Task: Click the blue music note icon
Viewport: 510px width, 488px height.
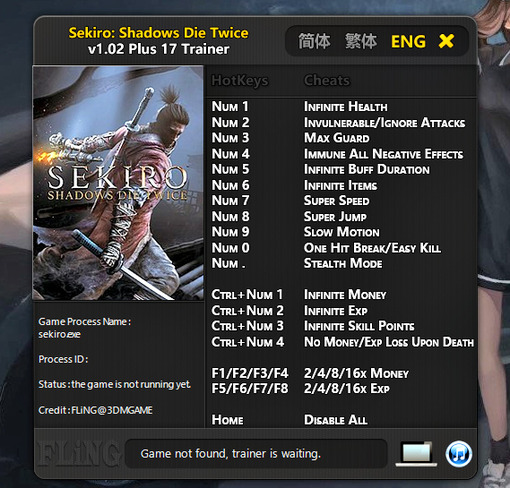Action: click(459, 454)
